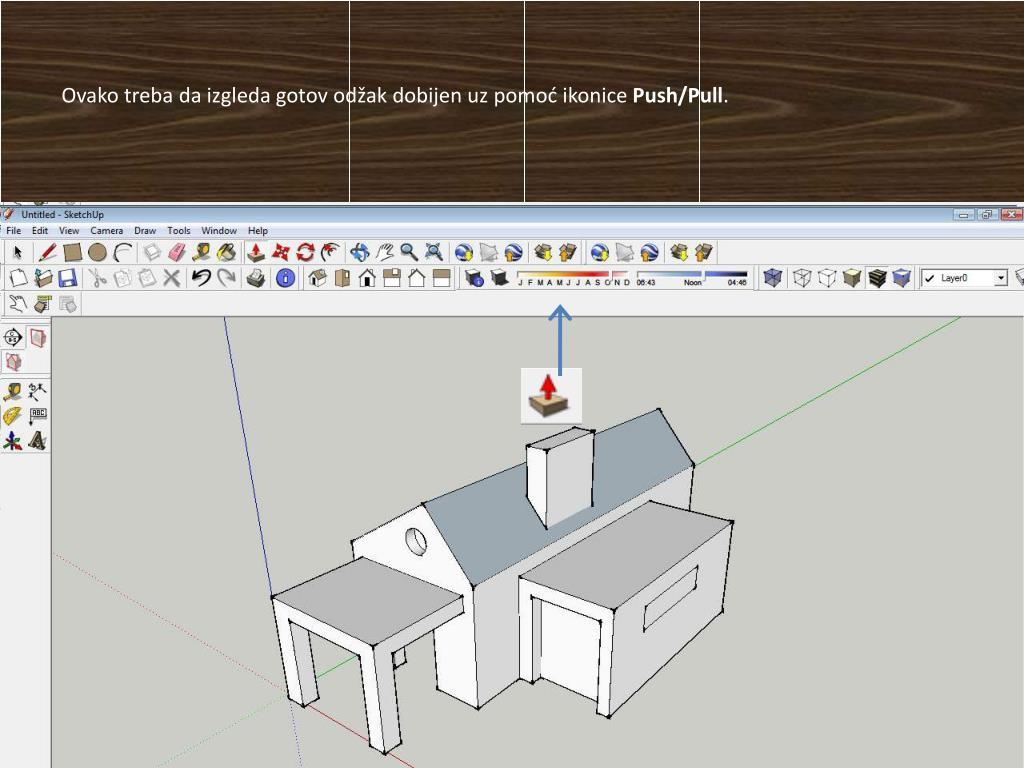Activate the Offset tool
Viewport: 1024px width, 768px height.
pyautogui.click(x=330, y=252)
